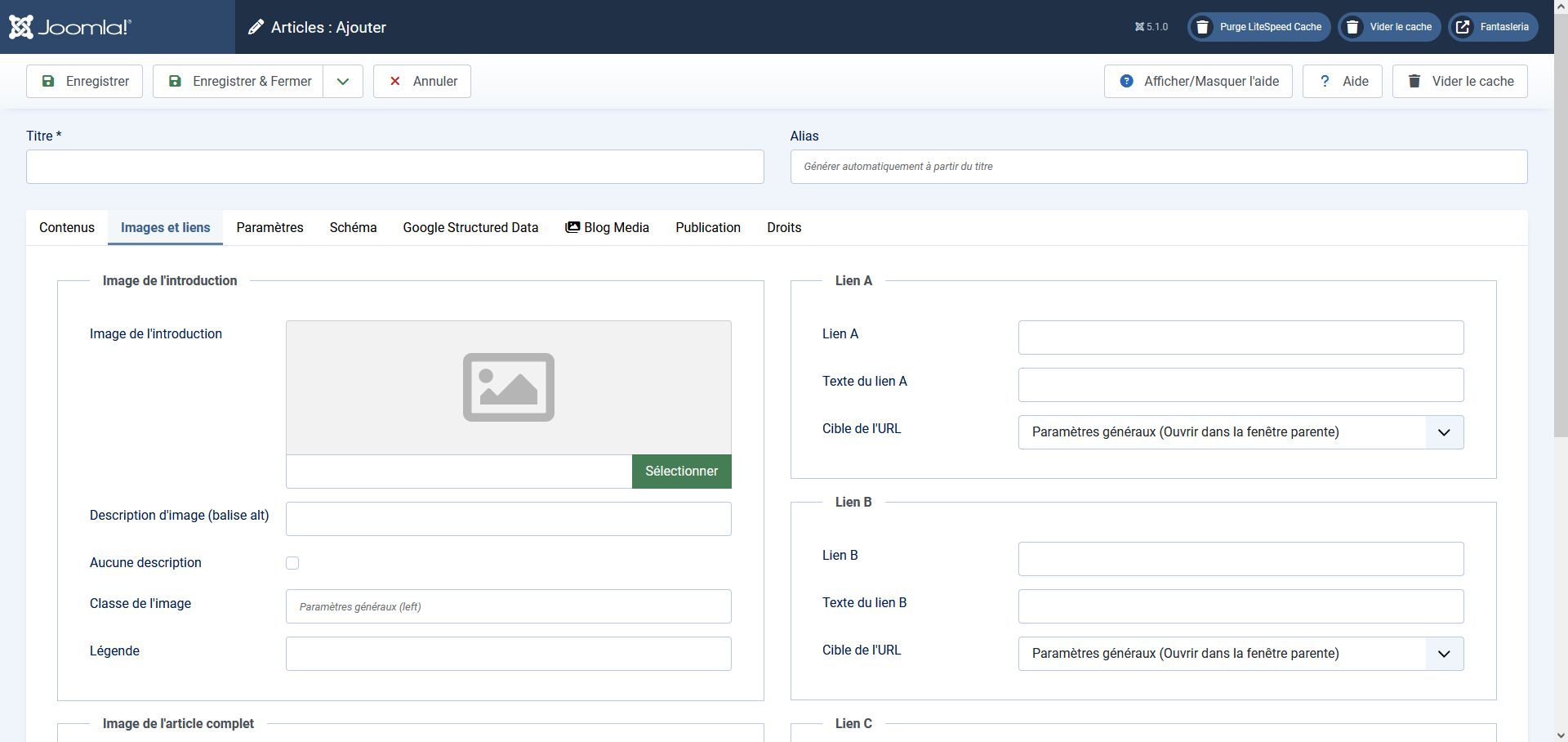Click the Texte du lien A field
The width and height of the screenshot is (1568, 742).
(x=1241, y=385)
